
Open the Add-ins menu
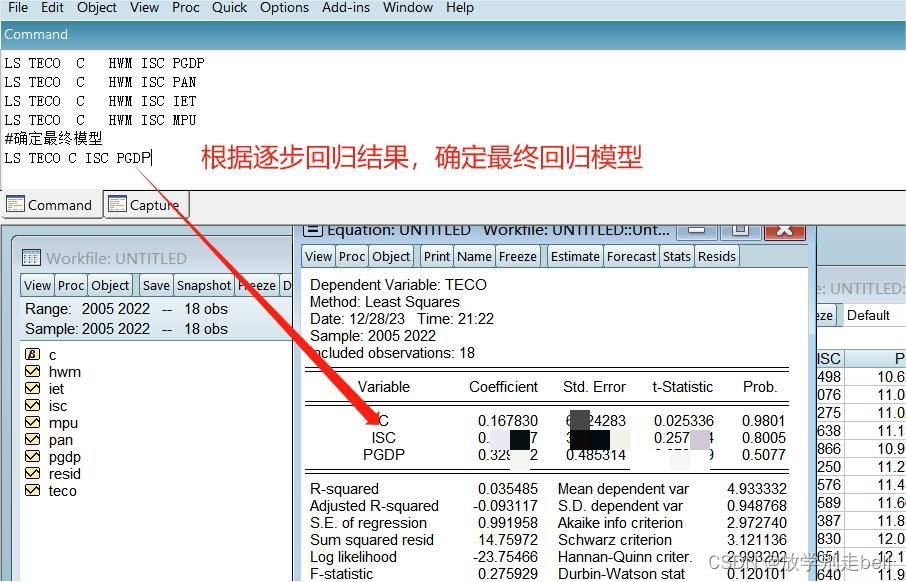(x=346, y=8)
